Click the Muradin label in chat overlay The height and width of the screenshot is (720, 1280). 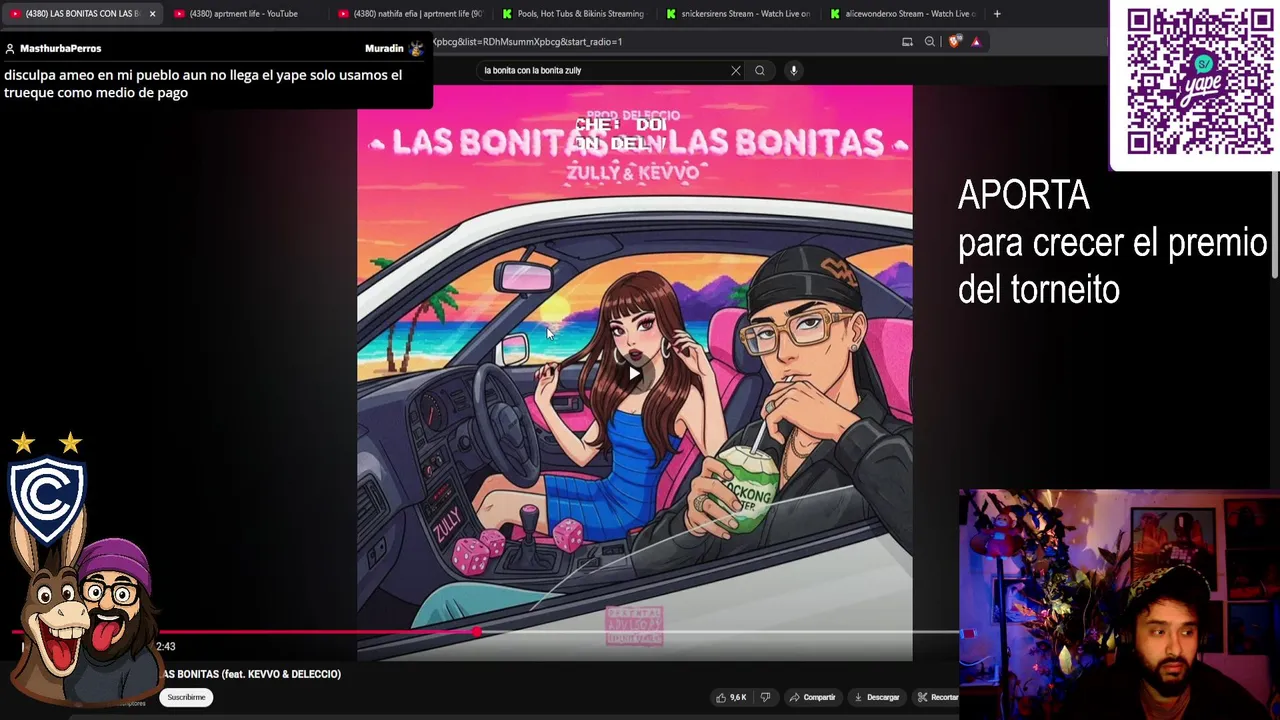coord(384,48)
